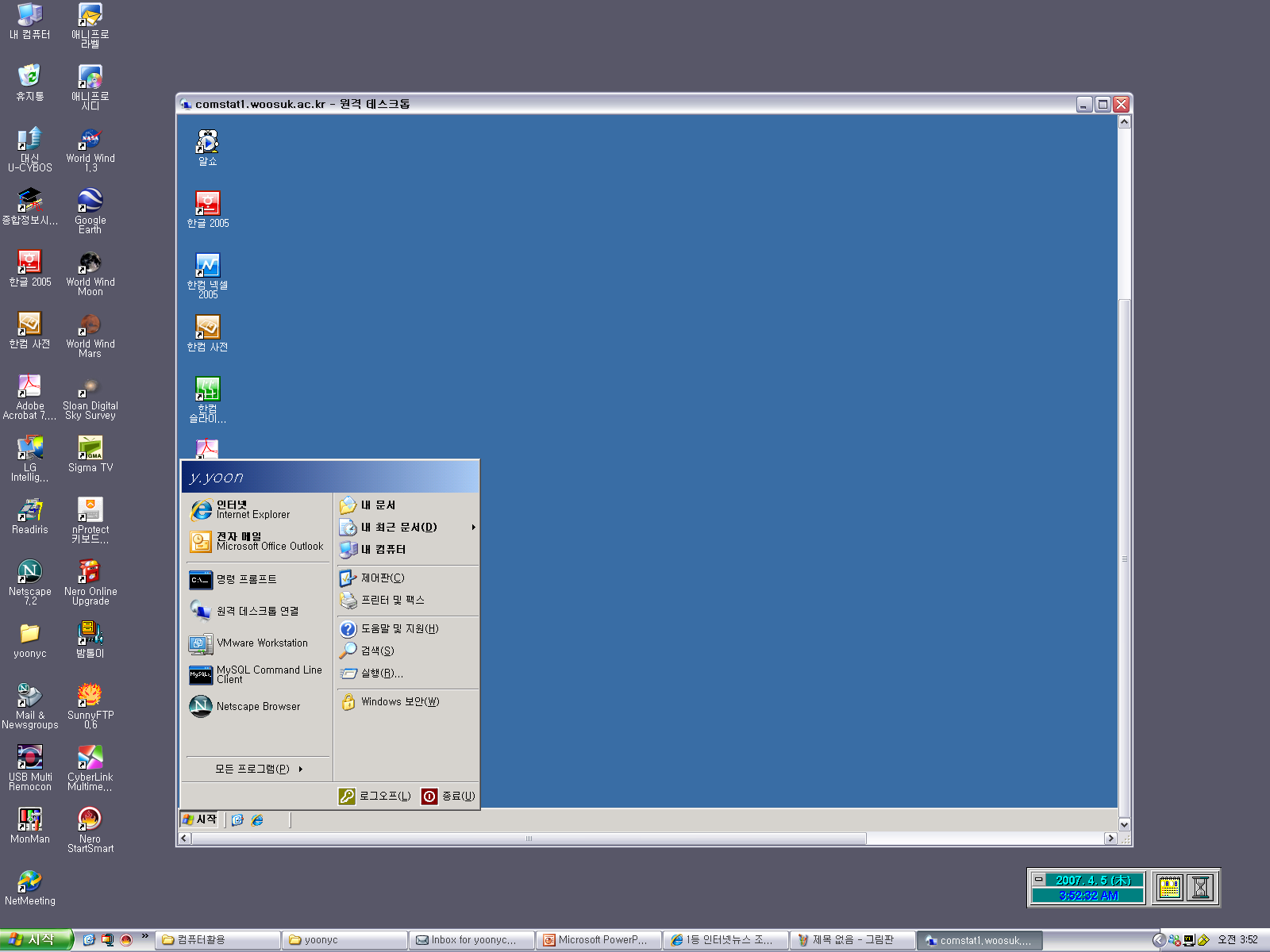The height and width of the screenshot is (952, 1270).
Task: Launch Nero Online Upgrade shortcut
Action: [90, 582]
